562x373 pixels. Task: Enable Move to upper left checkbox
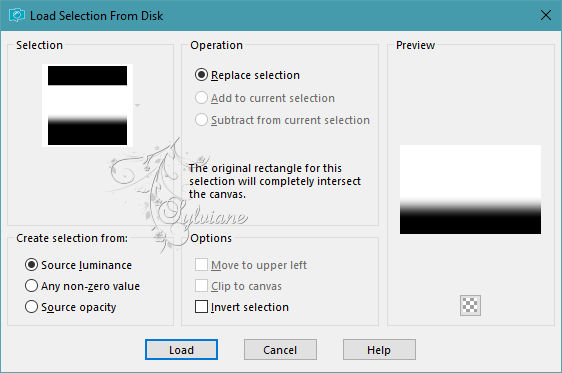[251, 265]
